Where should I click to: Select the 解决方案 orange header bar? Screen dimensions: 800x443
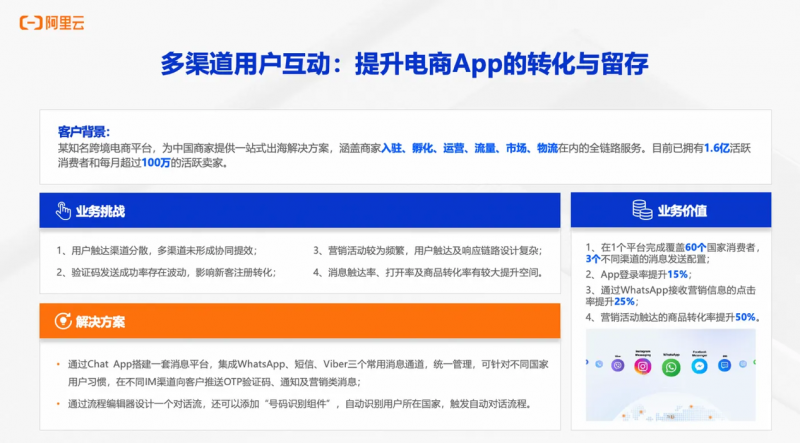299,321
